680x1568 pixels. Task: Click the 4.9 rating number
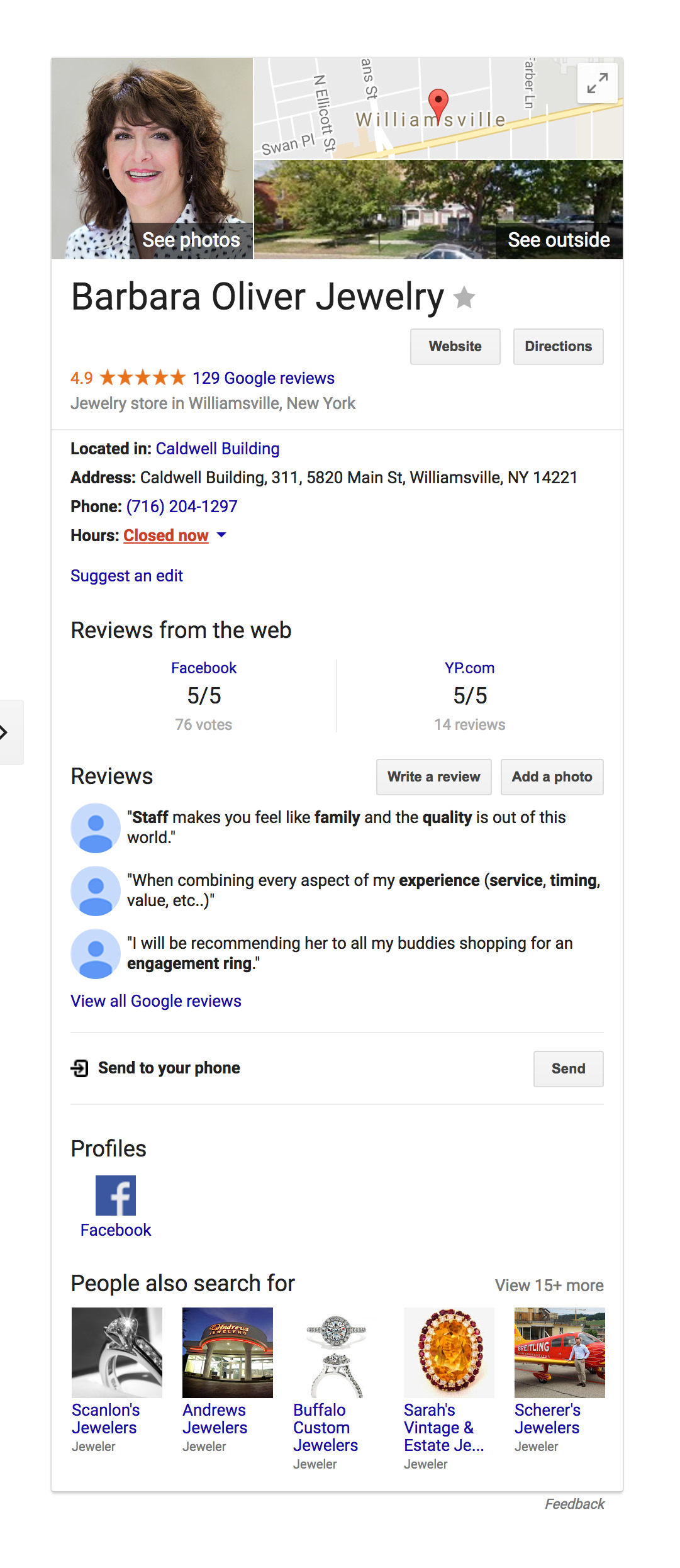82,378
